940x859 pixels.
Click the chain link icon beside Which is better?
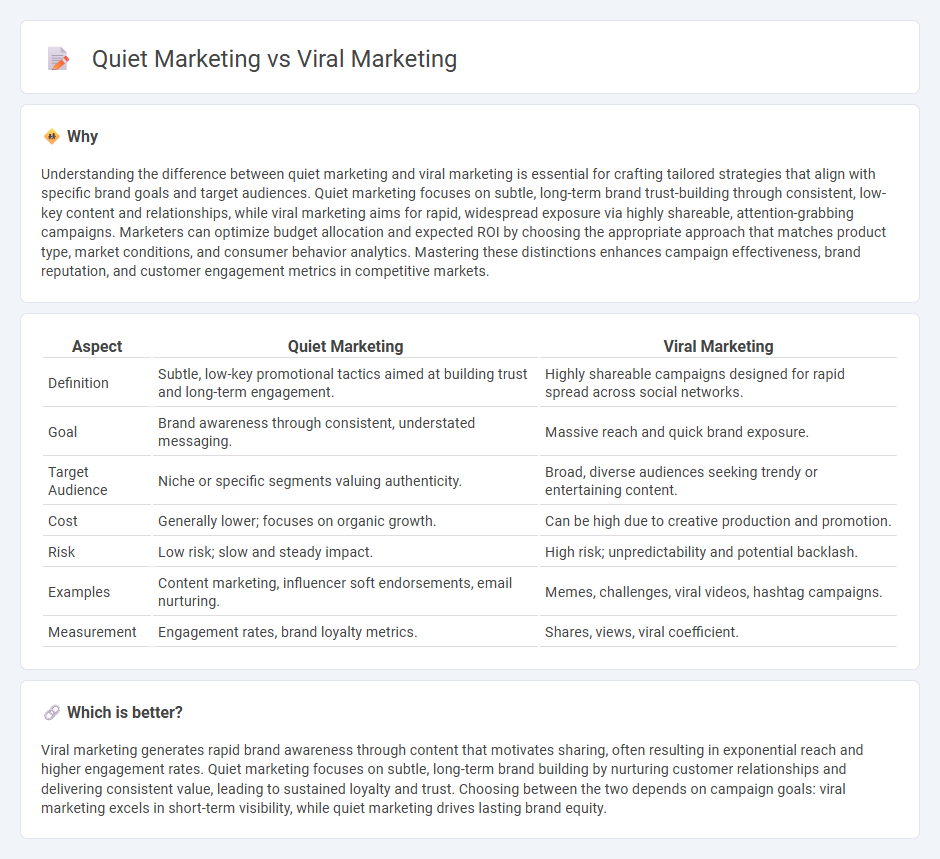[x=52, y=712]
